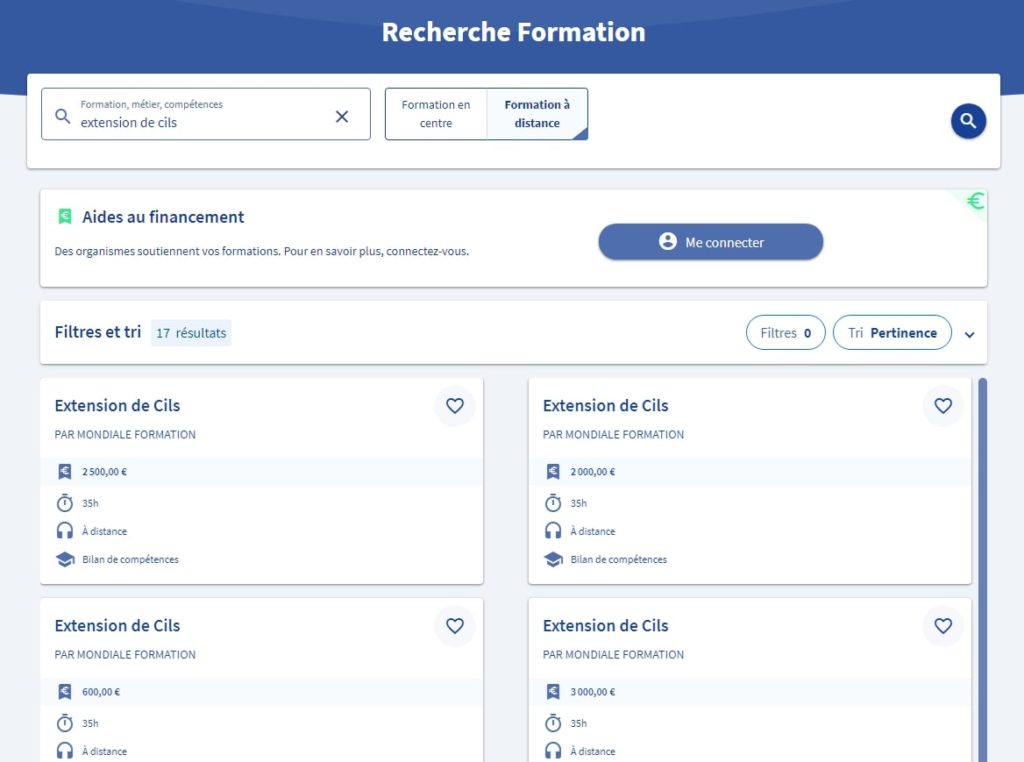Screen dimensions: 1024x762
Task: Click 'PAR MONDIALE FORMATION' in the 2 500,00 € card
Action: coord(125,434)
